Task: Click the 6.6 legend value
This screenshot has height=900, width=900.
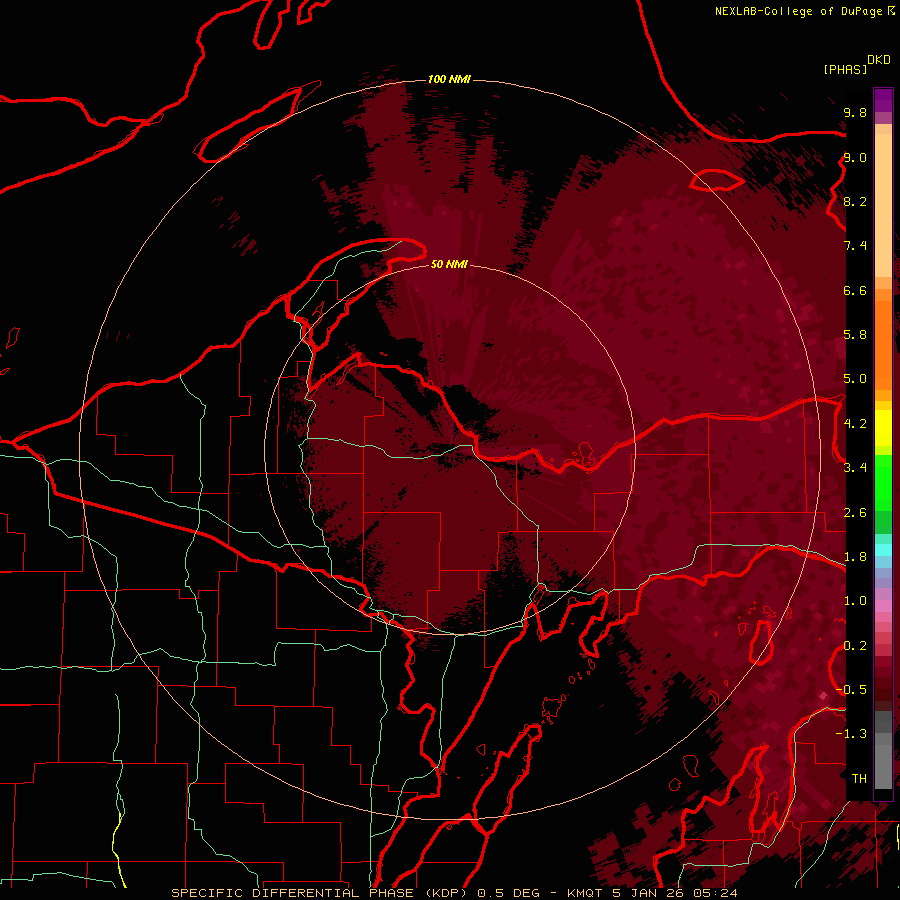Action: click(855, 290)
